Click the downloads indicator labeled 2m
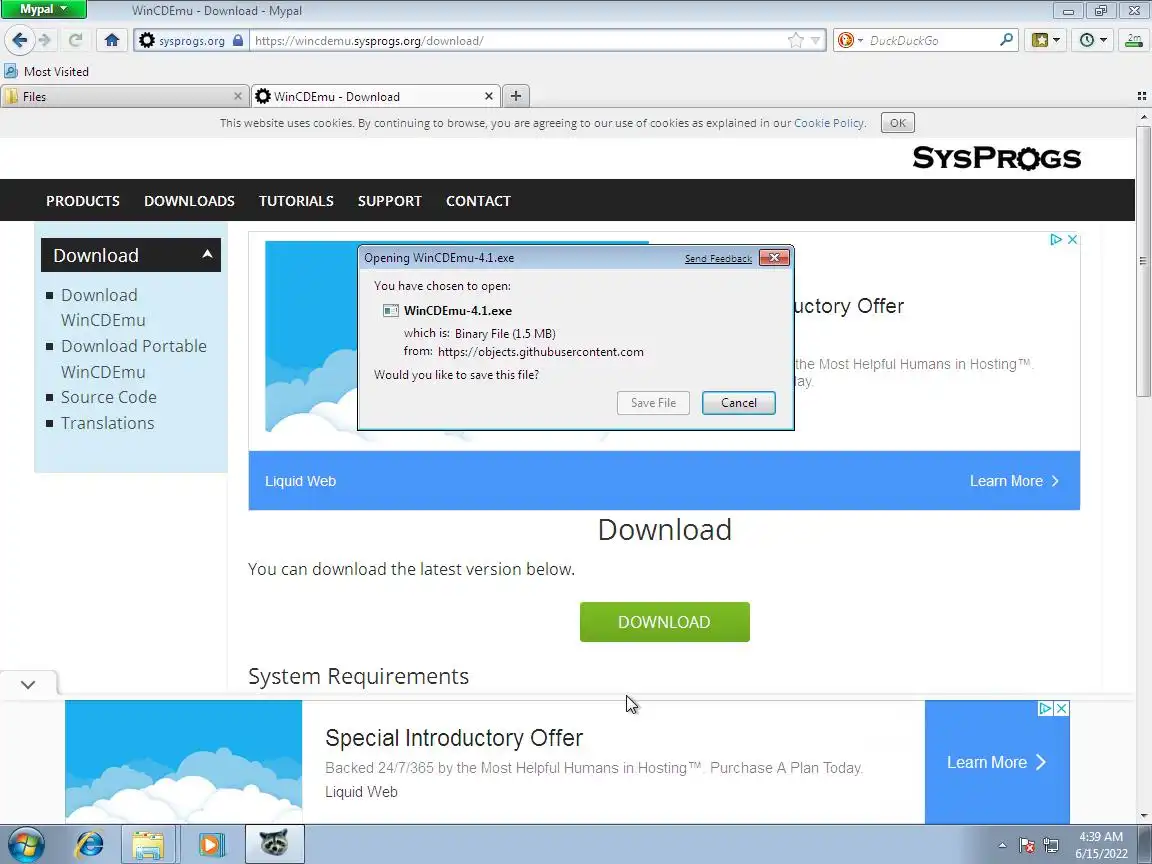Image resolution: width=1152 pixels, height=864 pixels. click(x=1134, y=40)
